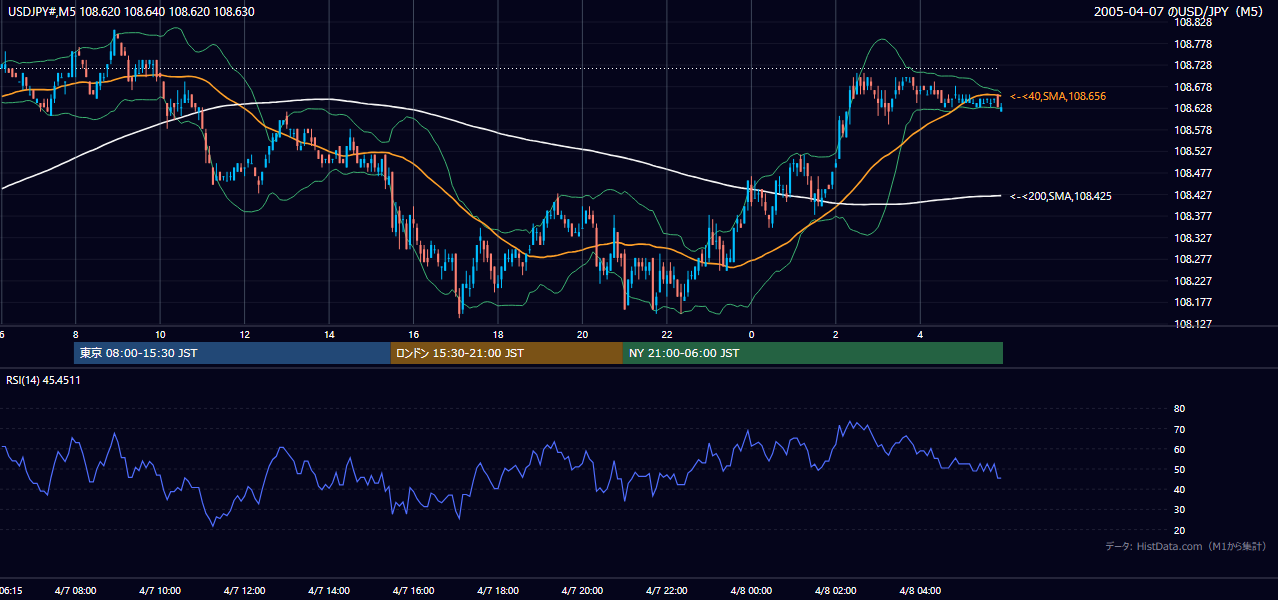Click the 2005-04-07 USD/JPY (M5) chart title
This screenshot has height=600, width=1278.
coord(1180,11)
